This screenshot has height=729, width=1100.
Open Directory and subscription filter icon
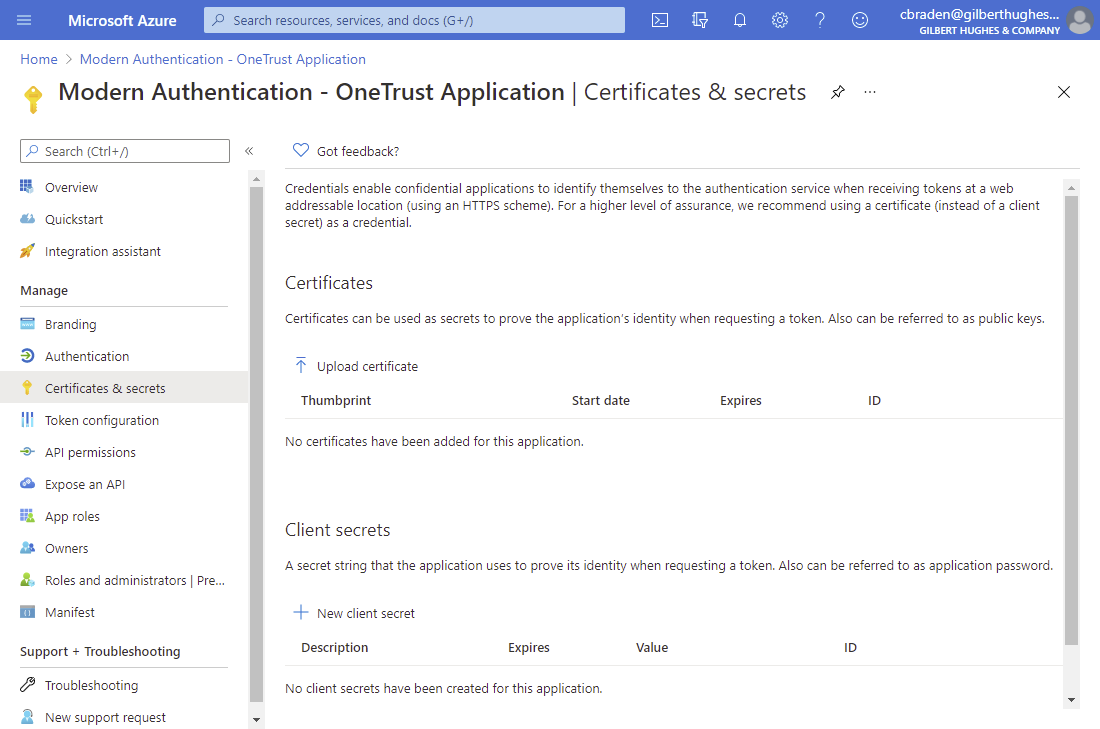point(699,20)
